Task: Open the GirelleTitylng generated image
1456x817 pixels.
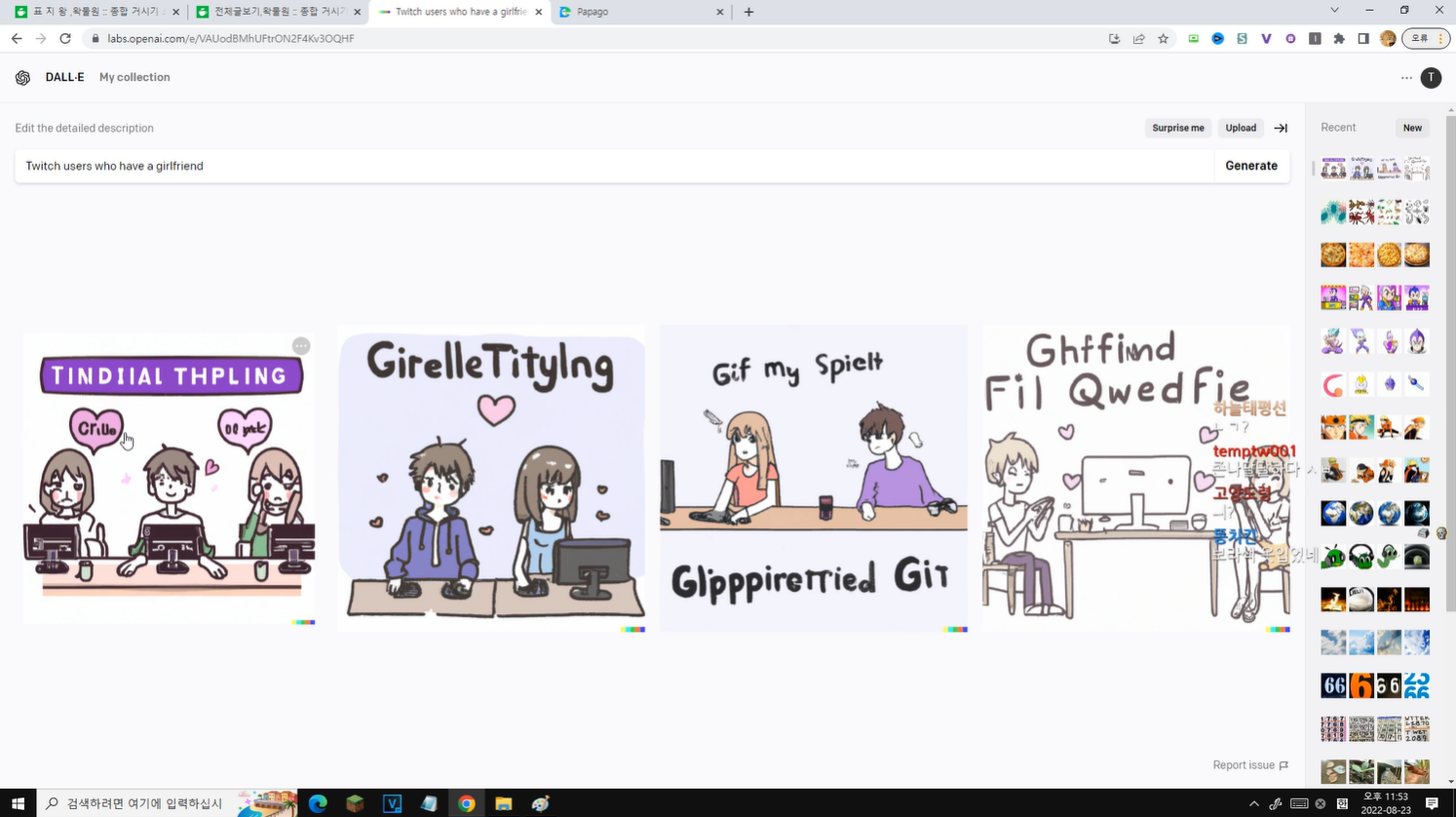Action: (491, 478)
